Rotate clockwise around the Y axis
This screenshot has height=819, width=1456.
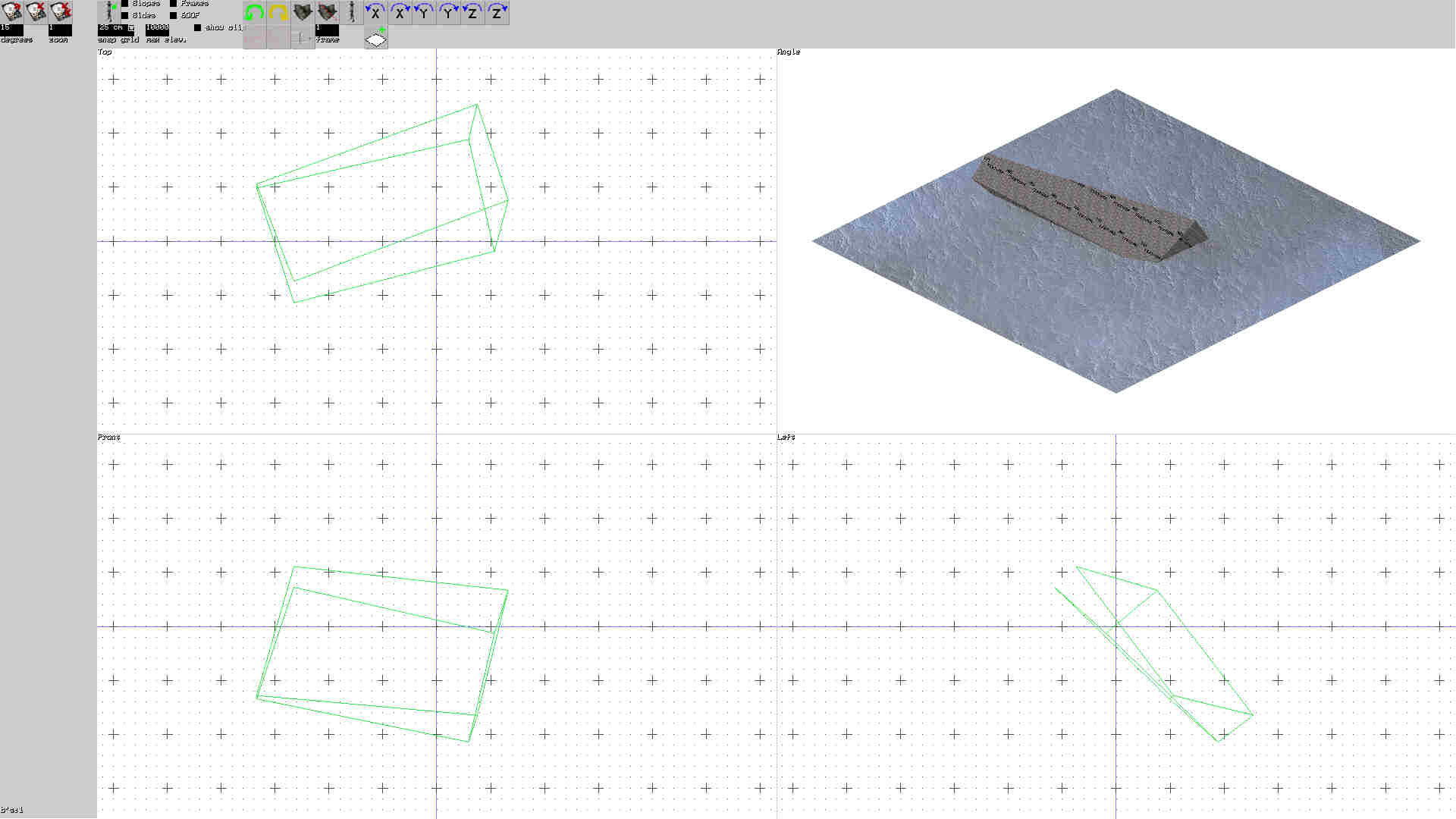click(x=447, y=12)
